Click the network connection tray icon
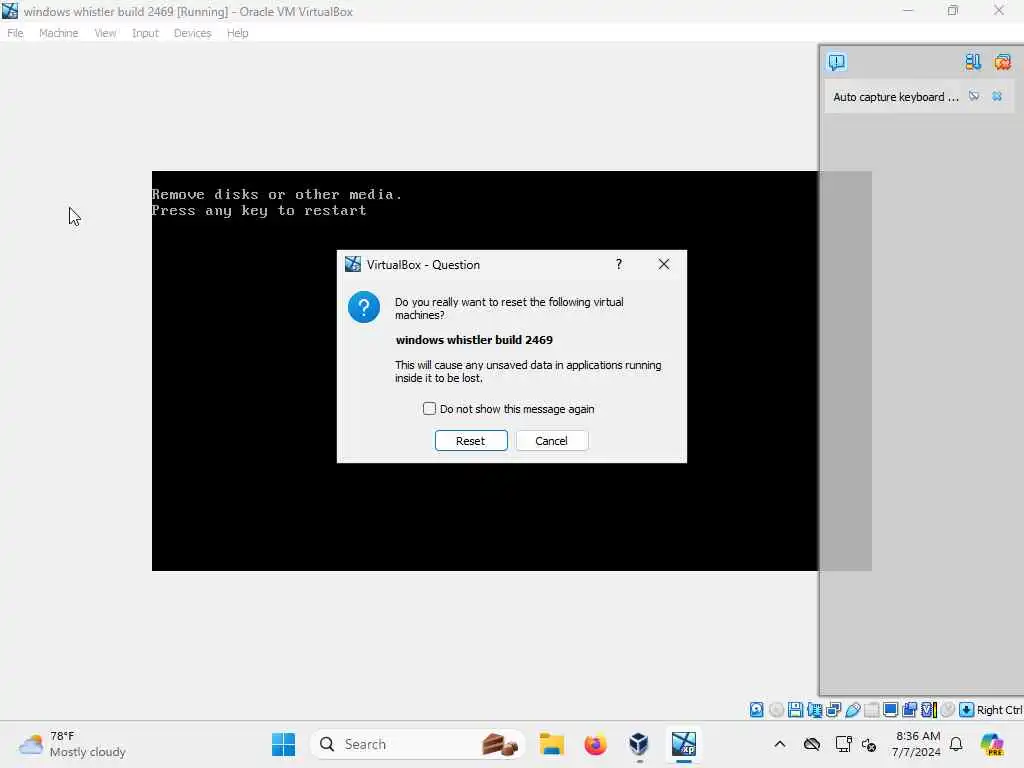 pyautogui.click(x=844, y=744)
